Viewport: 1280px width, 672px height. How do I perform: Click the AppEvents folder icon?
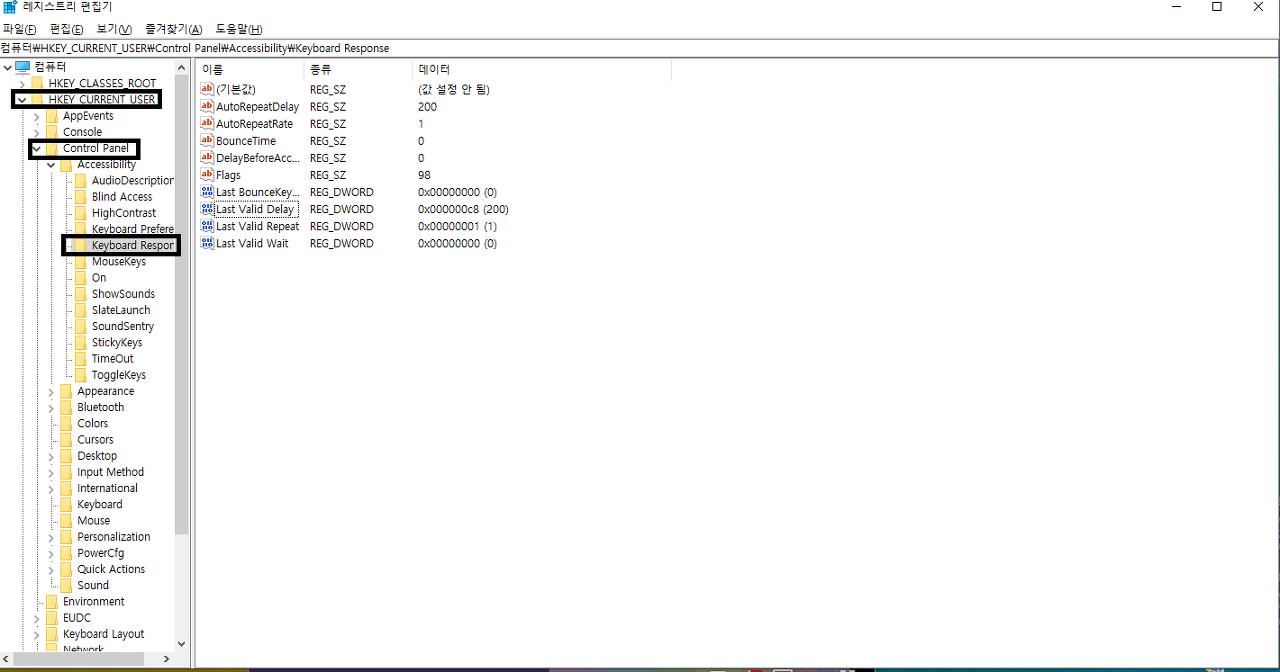pyautogui.click(x=52, y=116)
